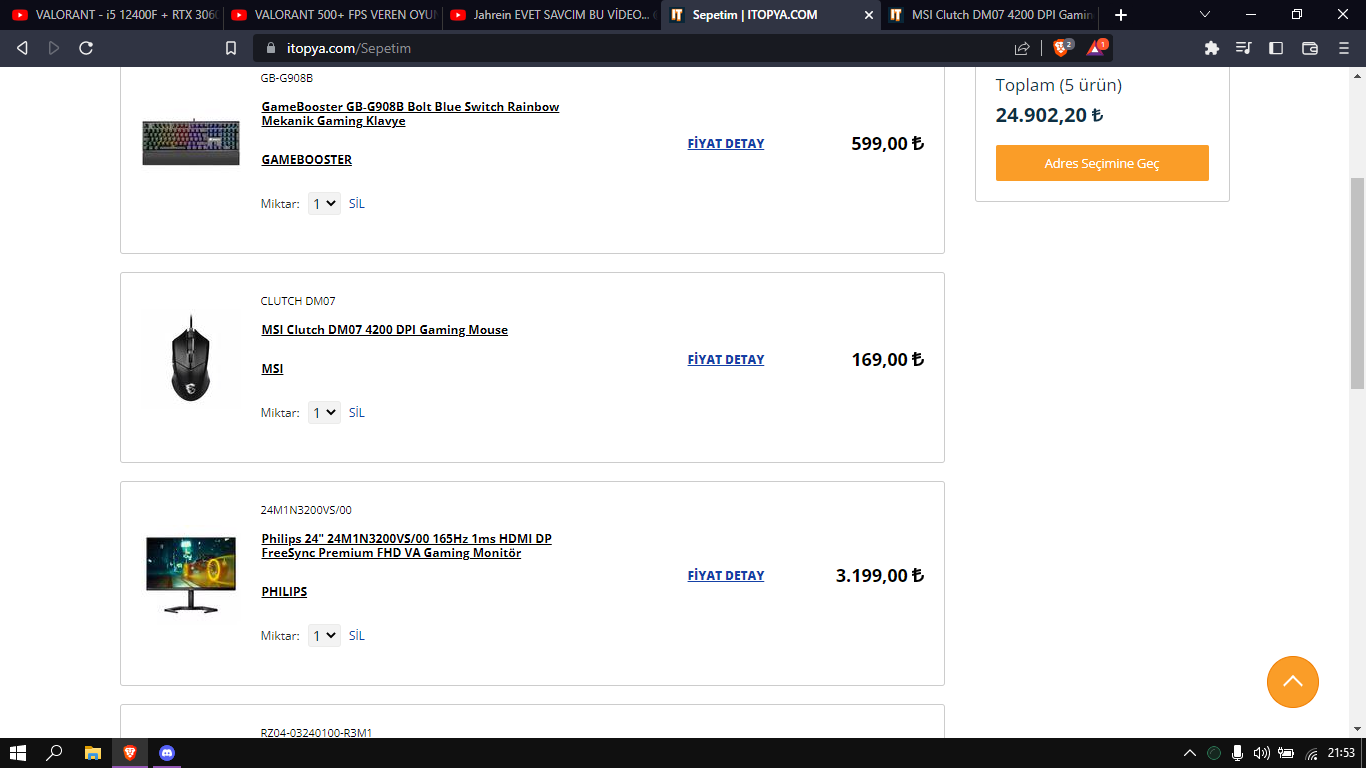1366x768 pixels.
Task: Click the 169,00 ₺ mouse price
Action: pyautogui.click(x=888, y=360)
